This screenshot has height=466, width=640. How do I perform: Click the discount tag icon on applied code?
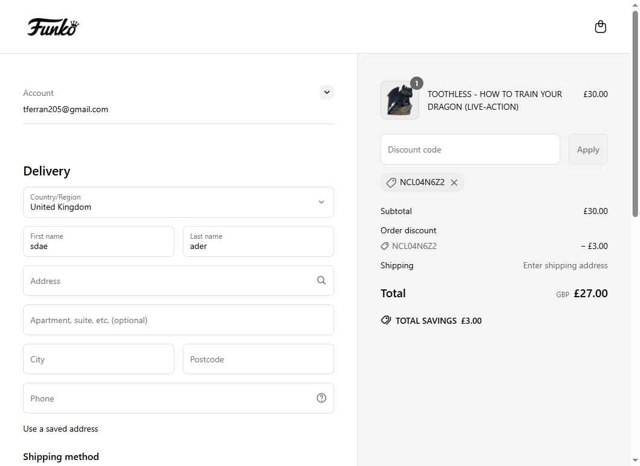(x=391, y=183)
